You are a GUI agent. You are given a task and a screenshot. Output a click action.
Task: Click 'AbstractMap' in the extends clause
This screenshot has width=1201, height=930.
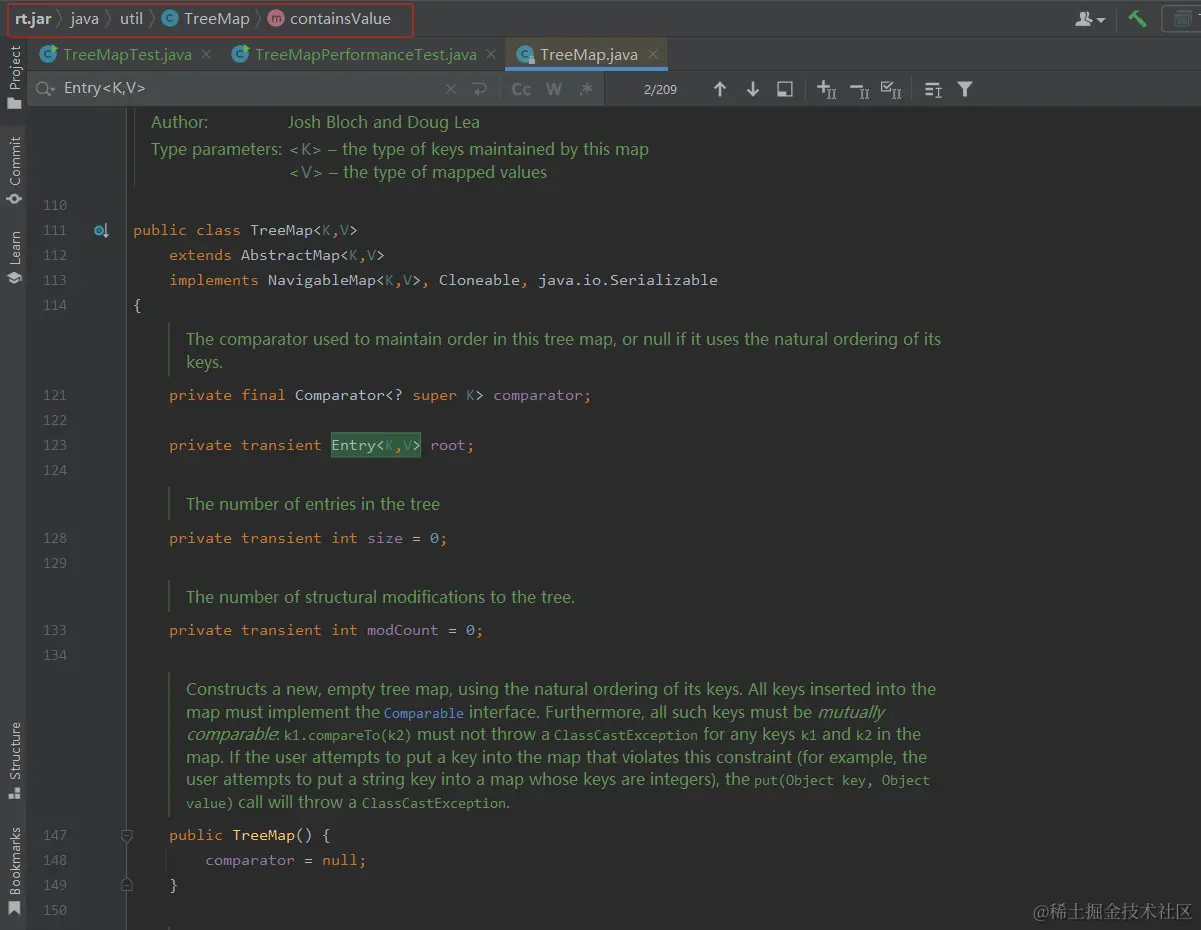290,255
